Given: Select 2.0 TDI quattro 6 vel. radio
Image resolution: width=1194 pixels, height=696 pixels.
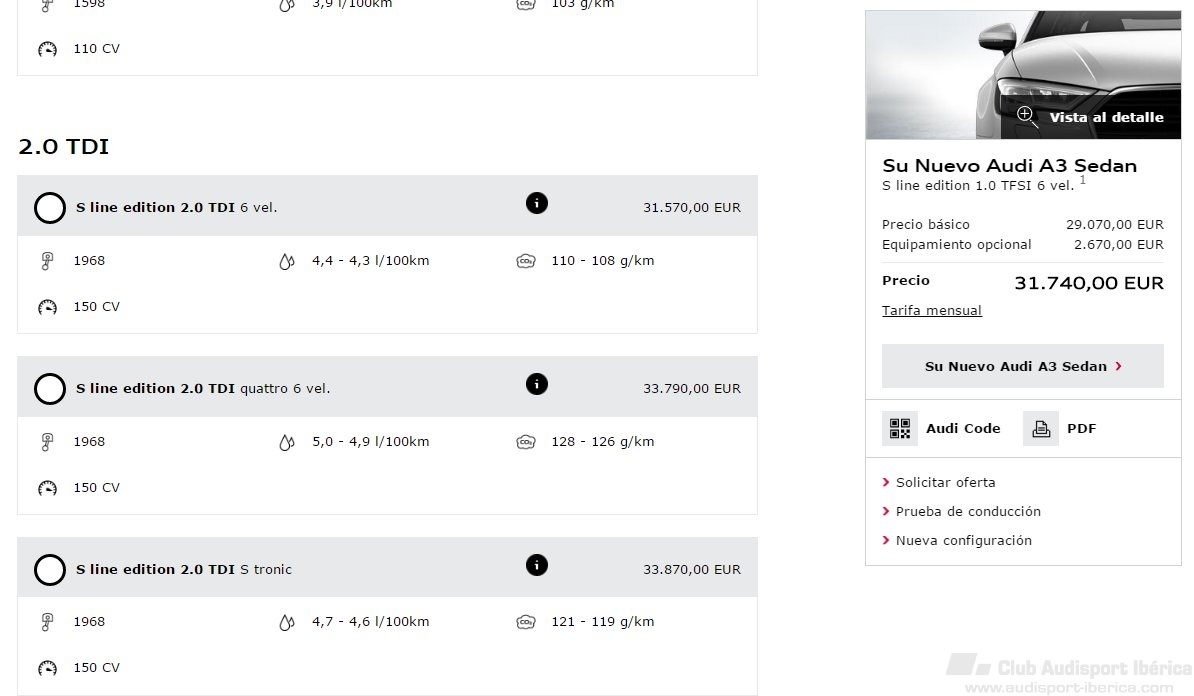Looking at the screenshot, I should click(x=50, y=389).
